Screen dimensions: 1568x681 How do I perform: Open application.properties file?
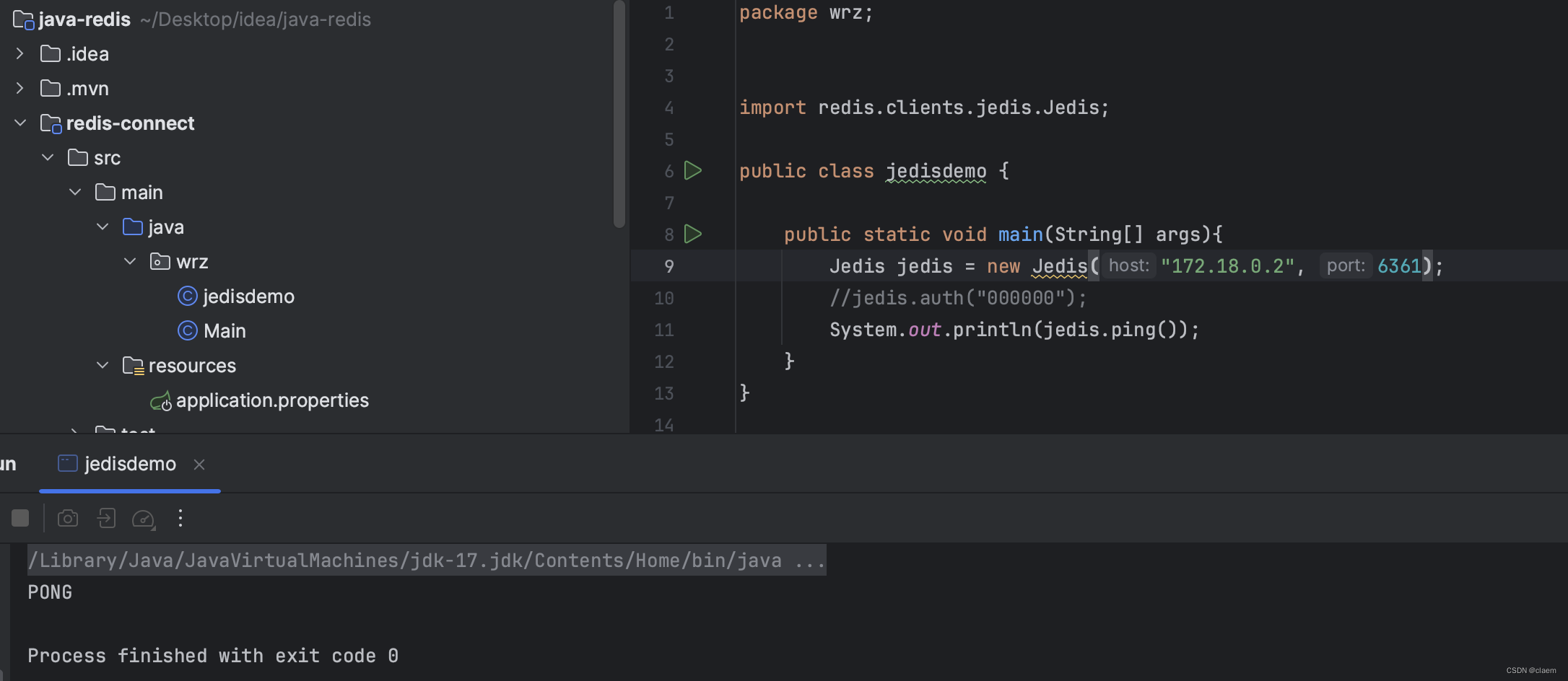pos(272,400)
